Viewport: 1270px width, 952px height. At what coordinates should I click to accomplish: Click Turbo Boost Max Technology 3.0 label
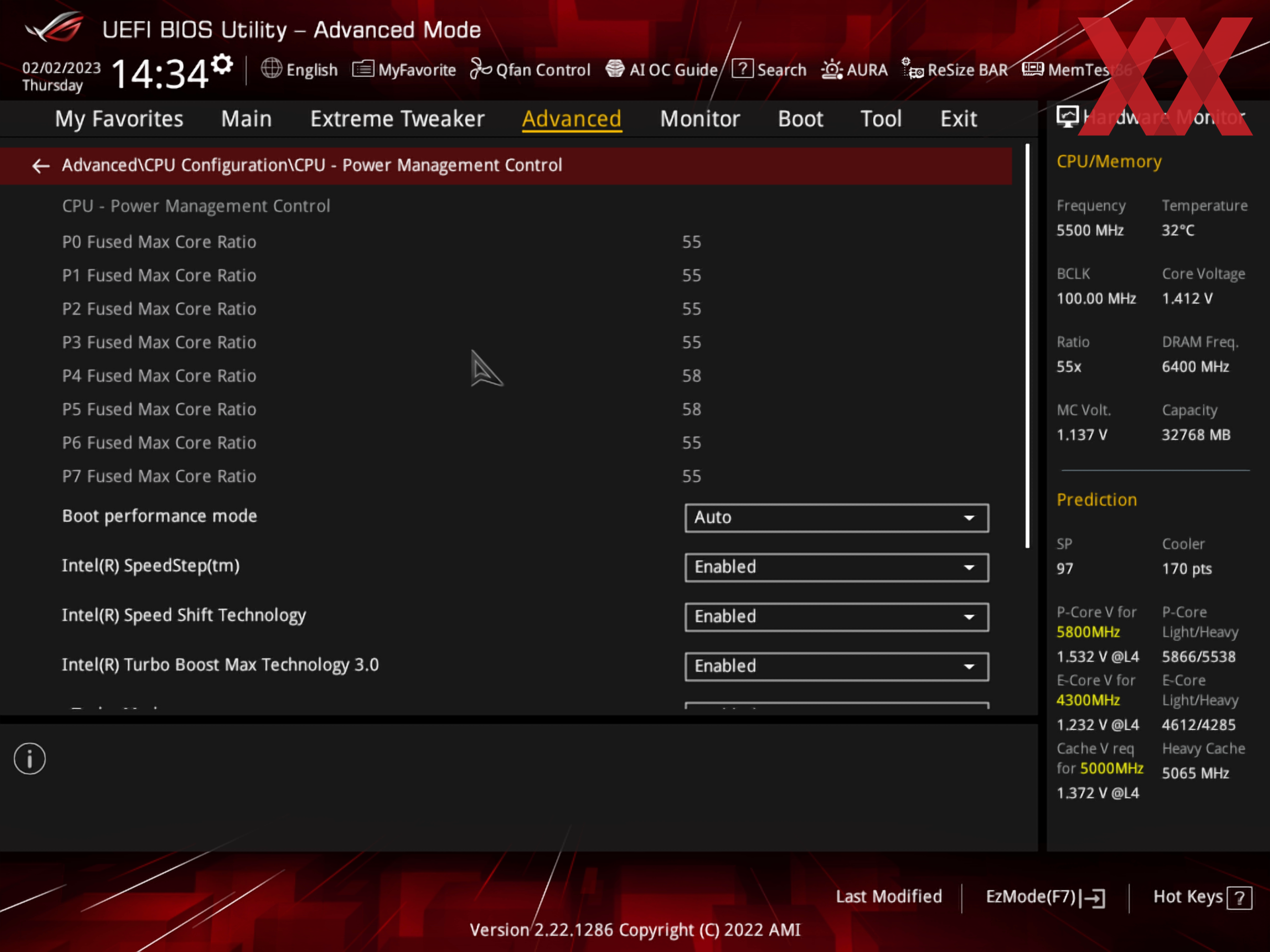tap(220, 665)
